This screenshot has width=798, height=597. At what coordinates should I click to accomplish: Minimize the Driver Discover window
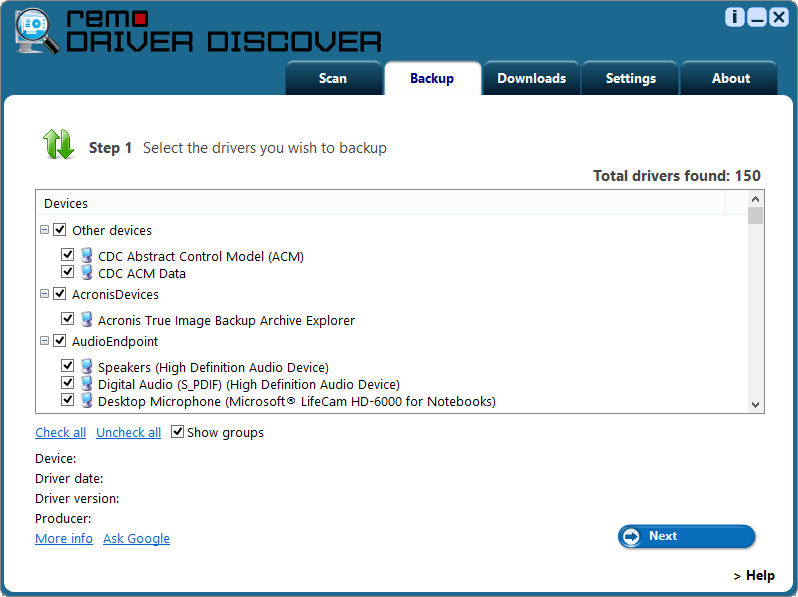tap(756, 17)
